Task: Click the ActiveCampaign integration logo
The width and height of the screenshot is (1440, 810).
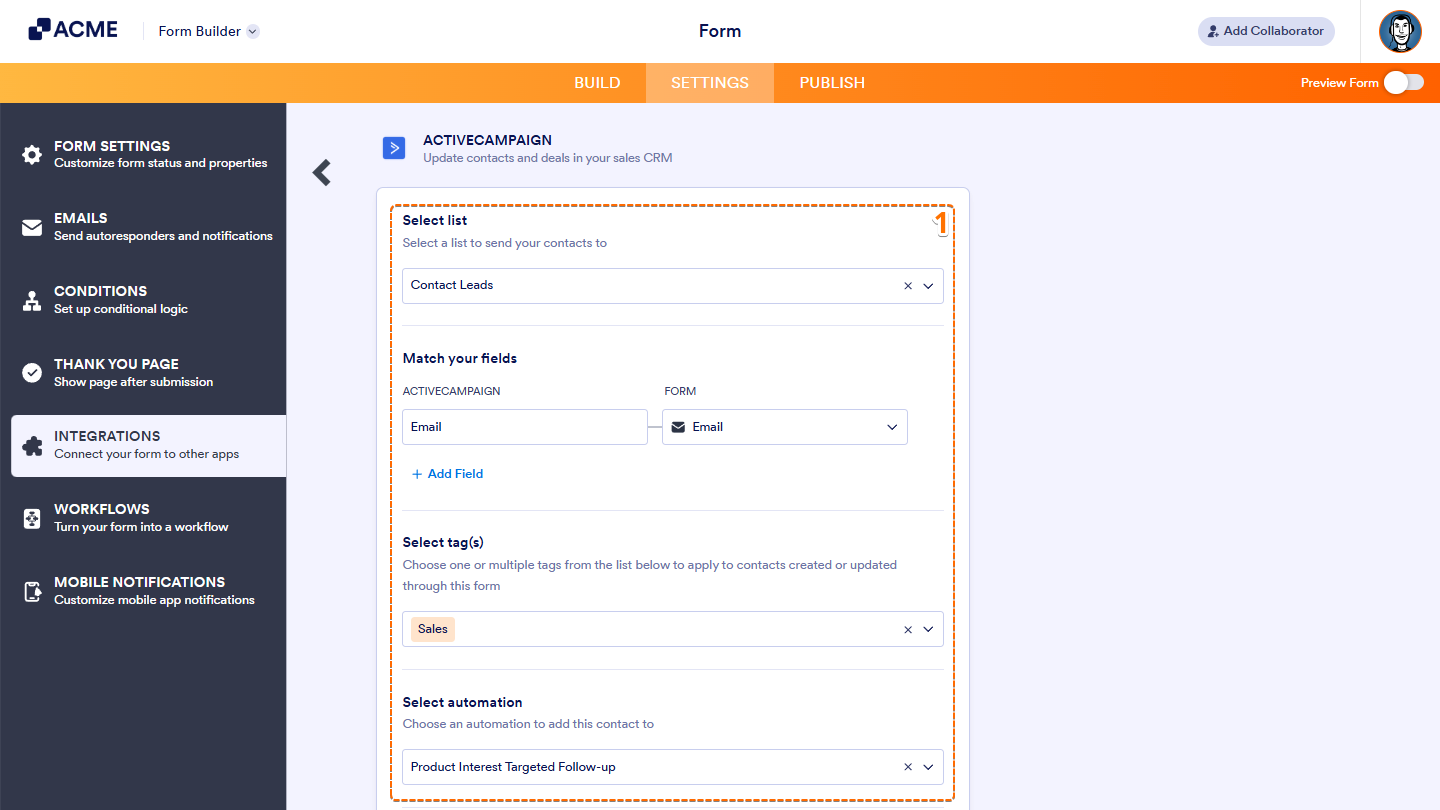Action: pyautogui.click(x=394, y=147)
